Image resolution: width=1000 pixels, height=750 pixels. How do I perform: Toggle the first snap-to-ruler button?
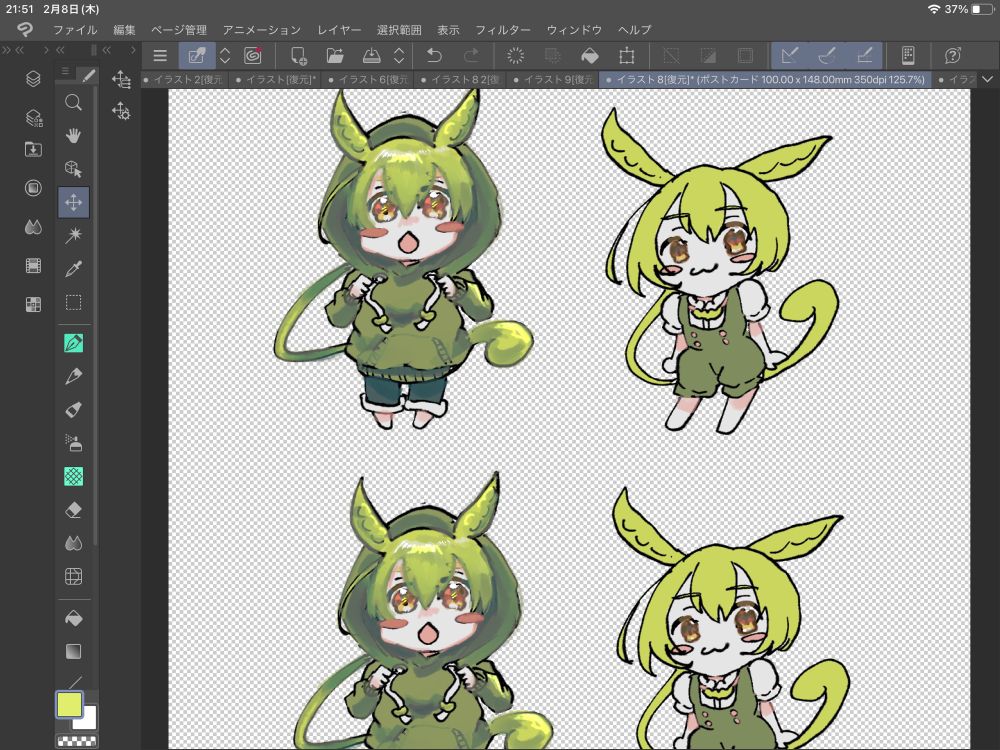pos(790,56)
